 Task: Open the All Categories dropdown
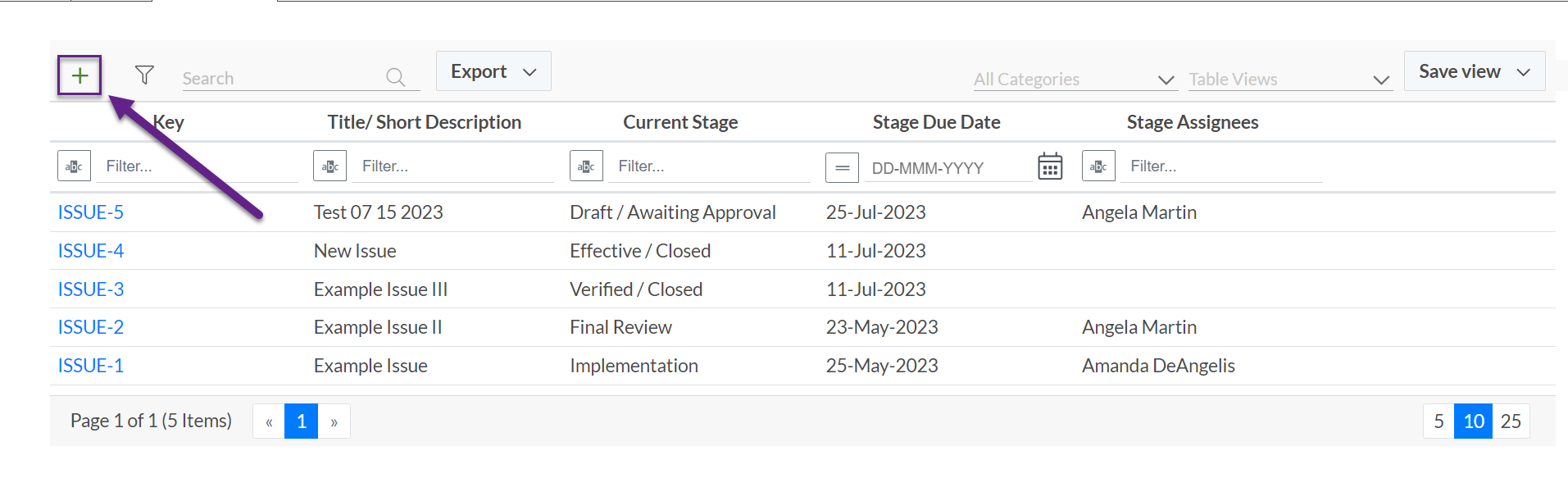1075,80
